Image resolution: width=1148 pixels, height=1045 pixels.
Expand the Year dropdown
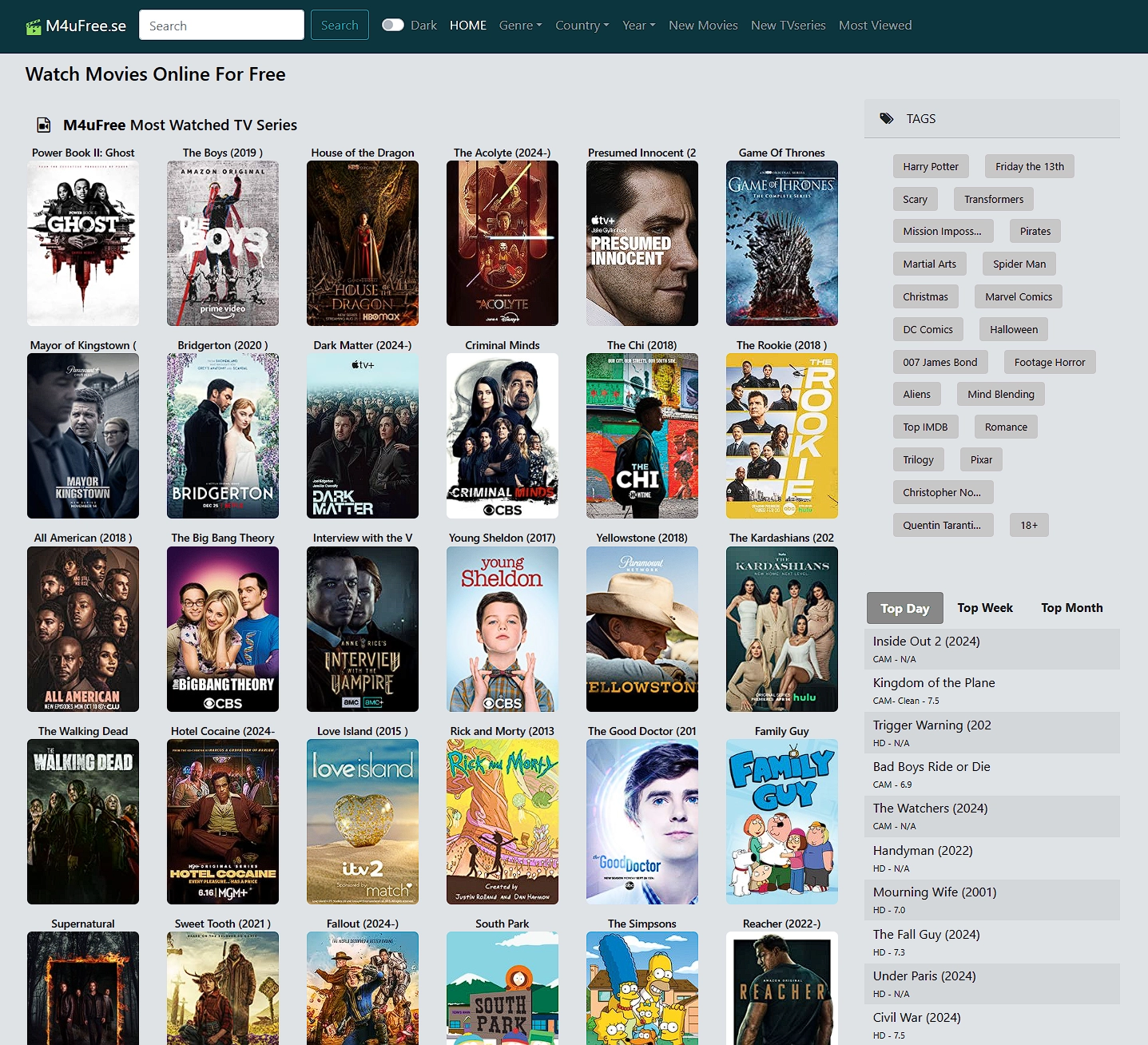[x=638, y=26]
